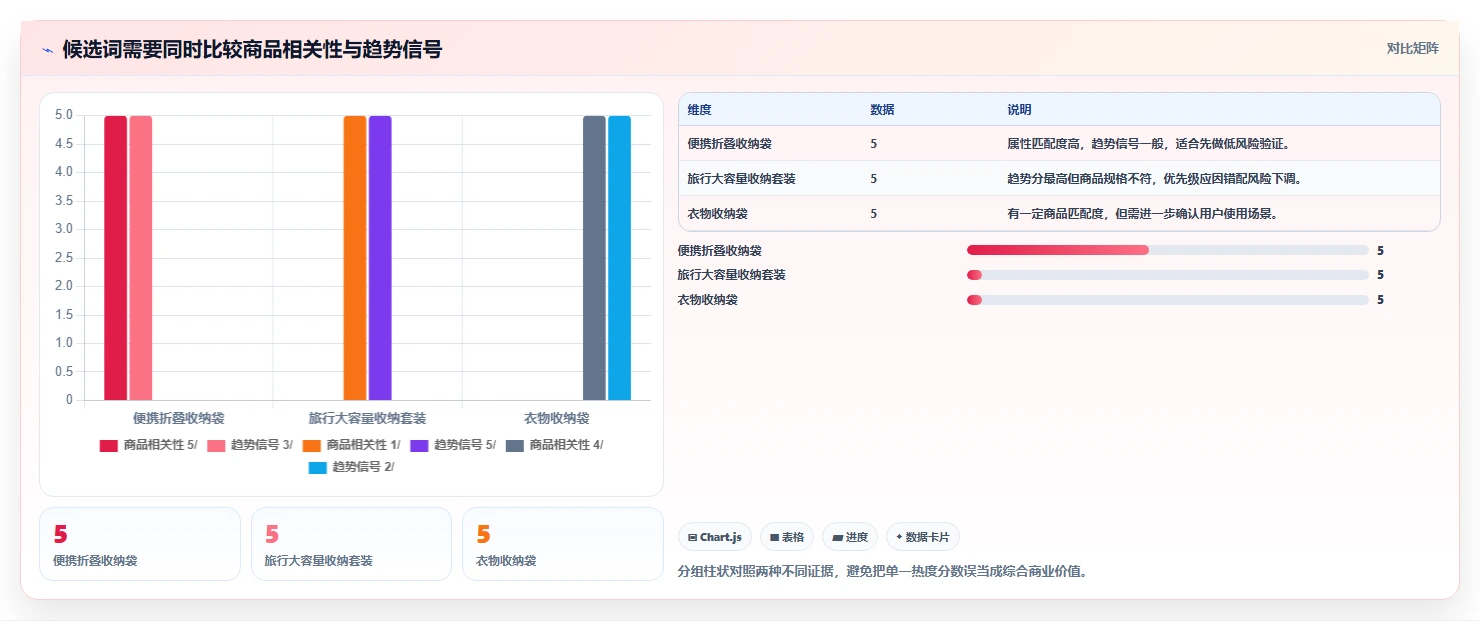Click the 对比矩阵 label in the header
The height and width of the screenshot is (621, 1480).
[x=1412, y=48]
